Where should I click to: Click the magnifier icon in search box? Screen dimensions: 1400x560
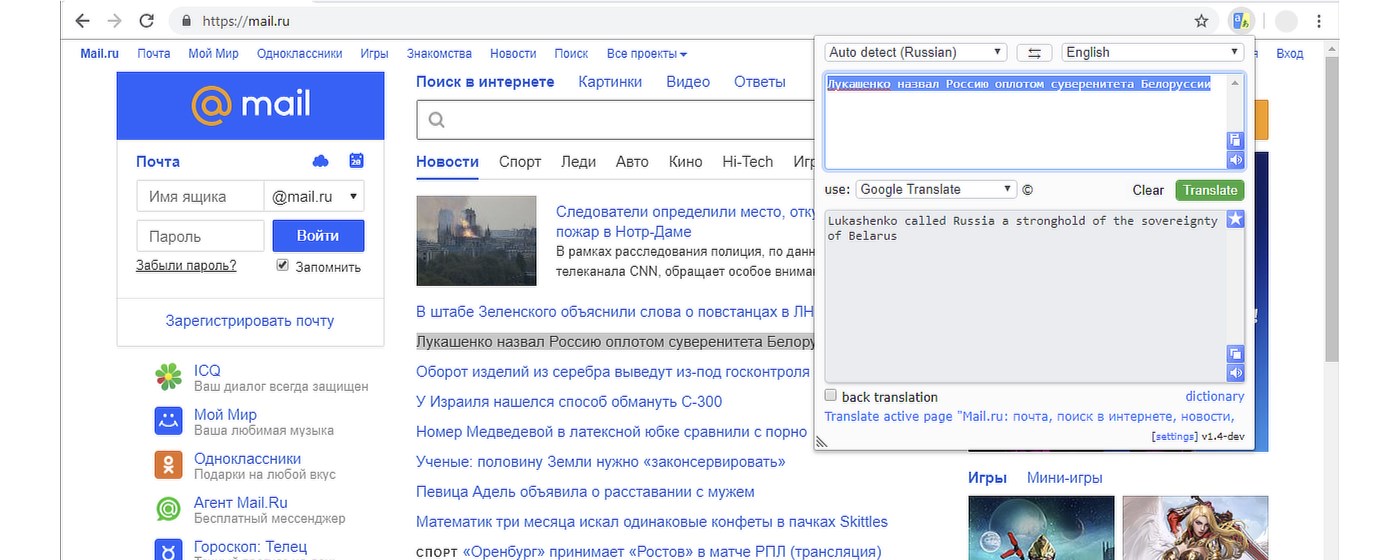[436, 120]
